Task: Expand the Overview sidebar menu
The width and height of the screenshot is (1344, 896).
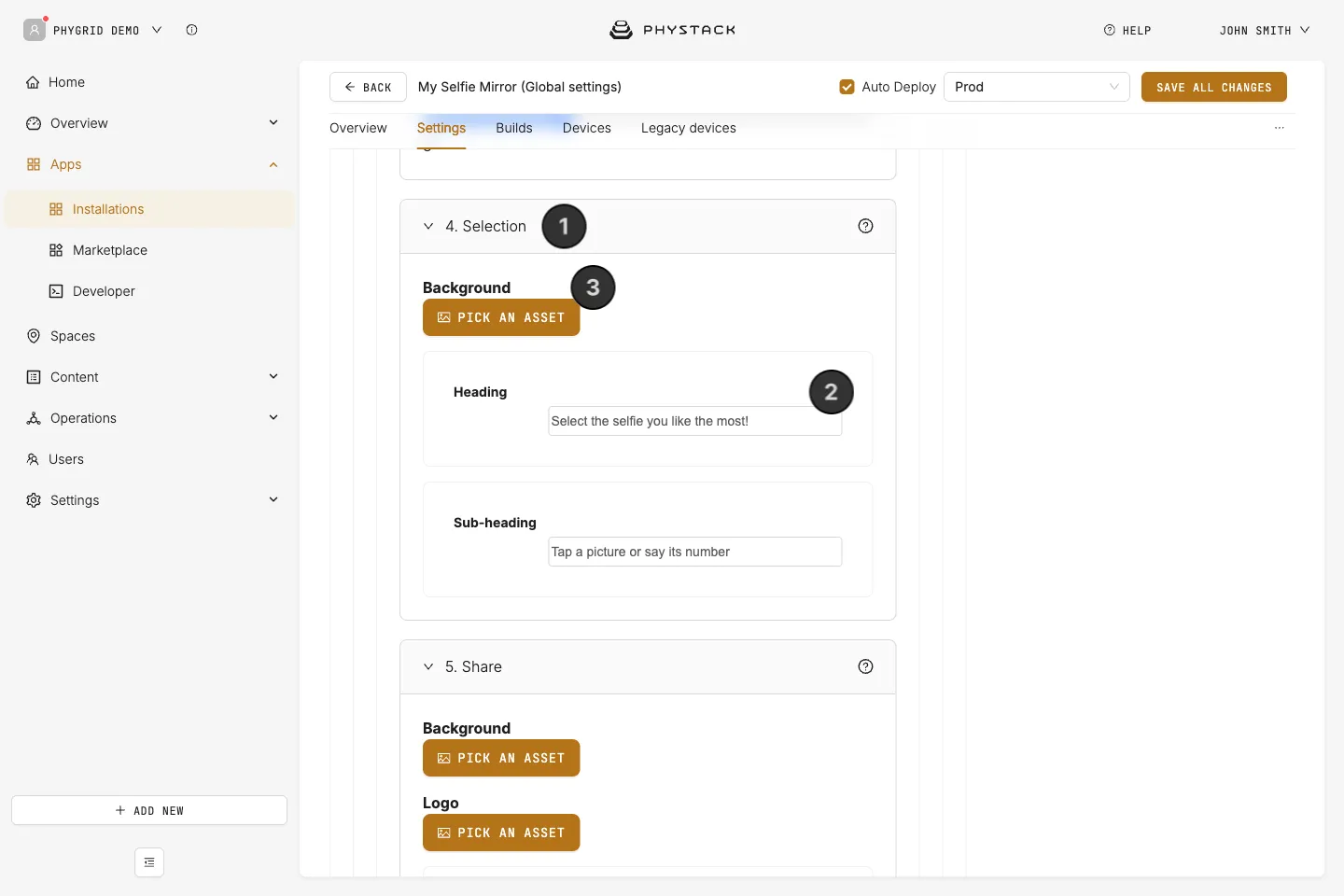Action: [273, 123]
